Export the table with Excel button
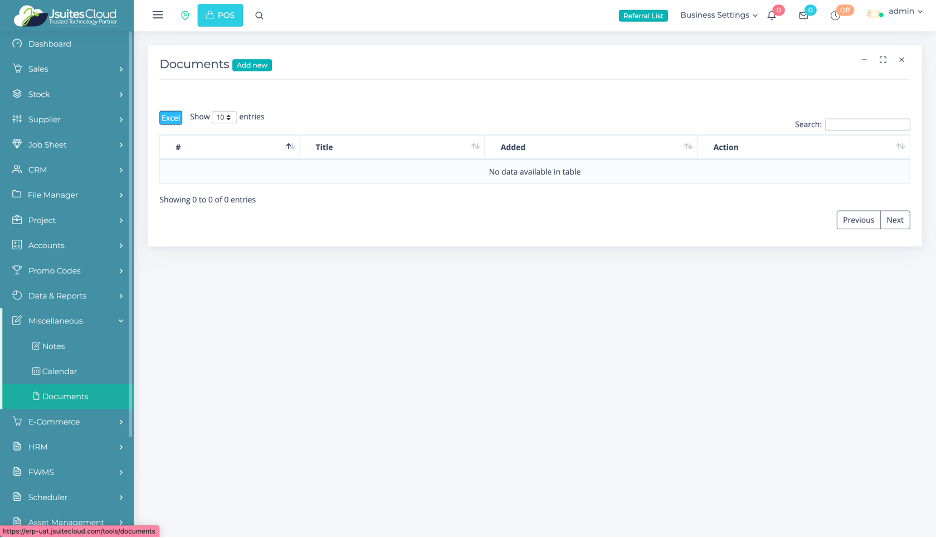The image size is (936, 538). (171, 117)
